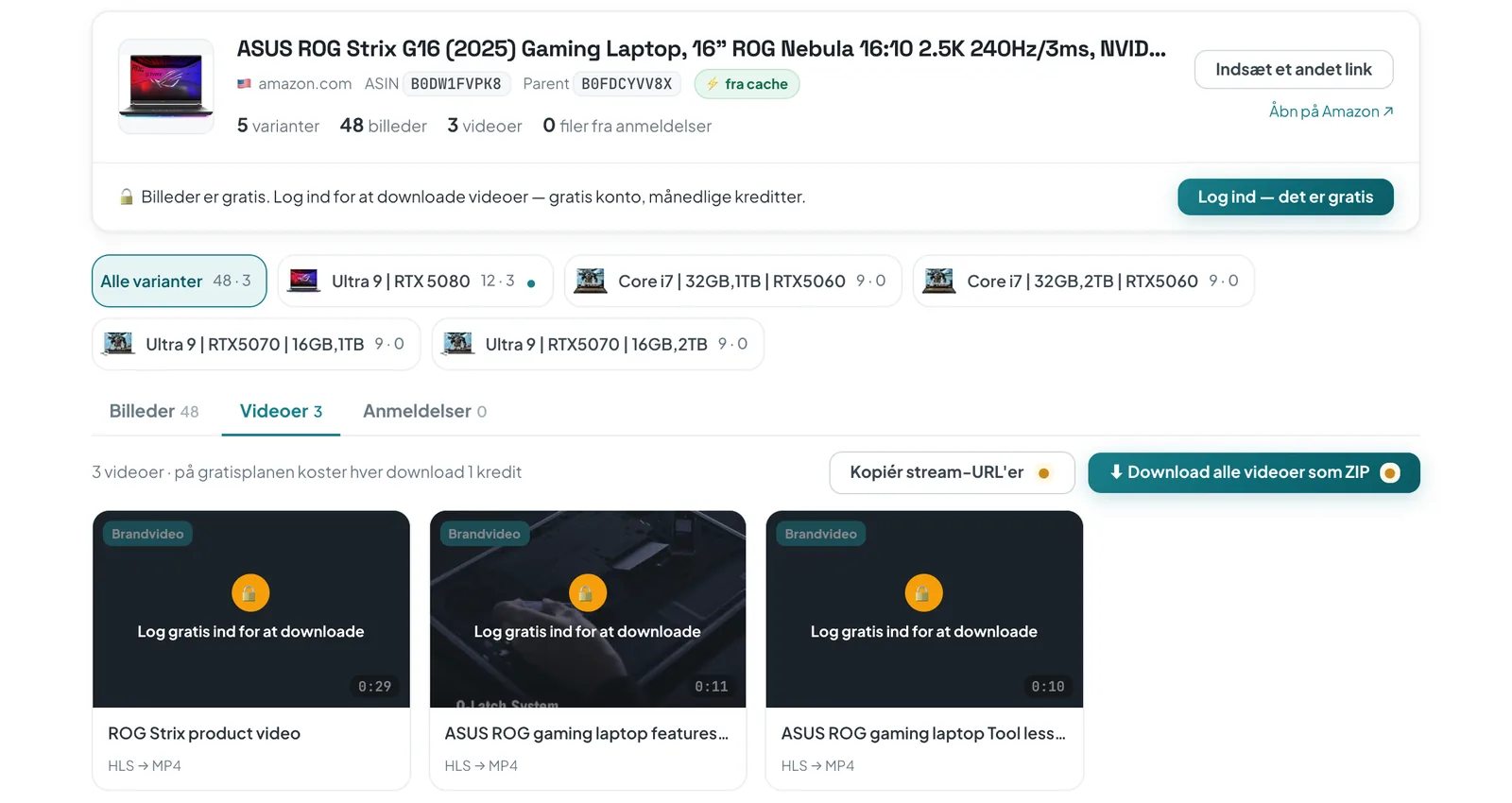The height and width of the screenshot is (803, 1512).
Task: Click the amazon.com marketplace label
Action: pyautogui.click(x=294, y=84)
